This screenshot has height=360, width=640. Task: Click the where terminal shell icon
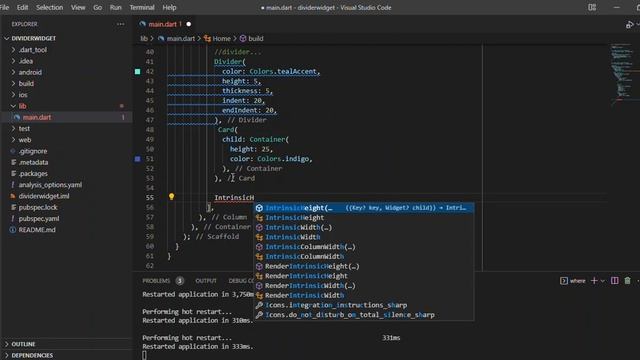[564, 281]
